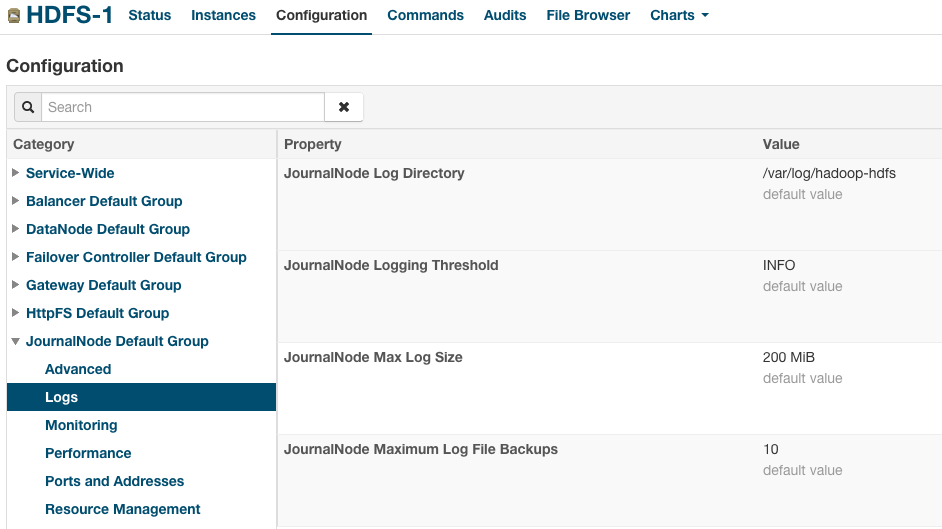
Task: Open the Charts dropdown menu
Action: [x=679, y=16]
